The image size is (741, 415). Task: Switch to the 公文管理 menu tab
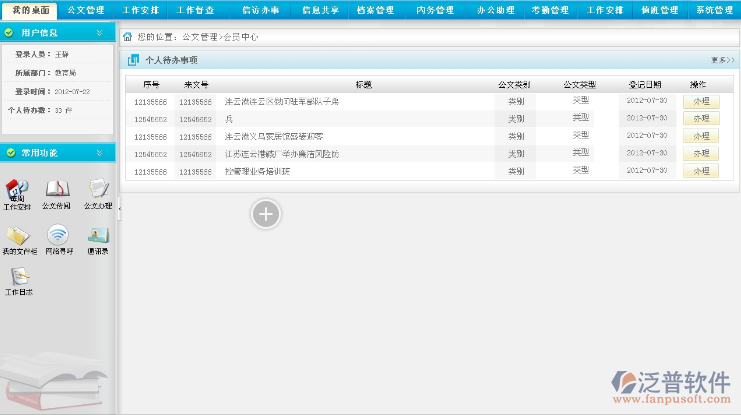(84, 10)
